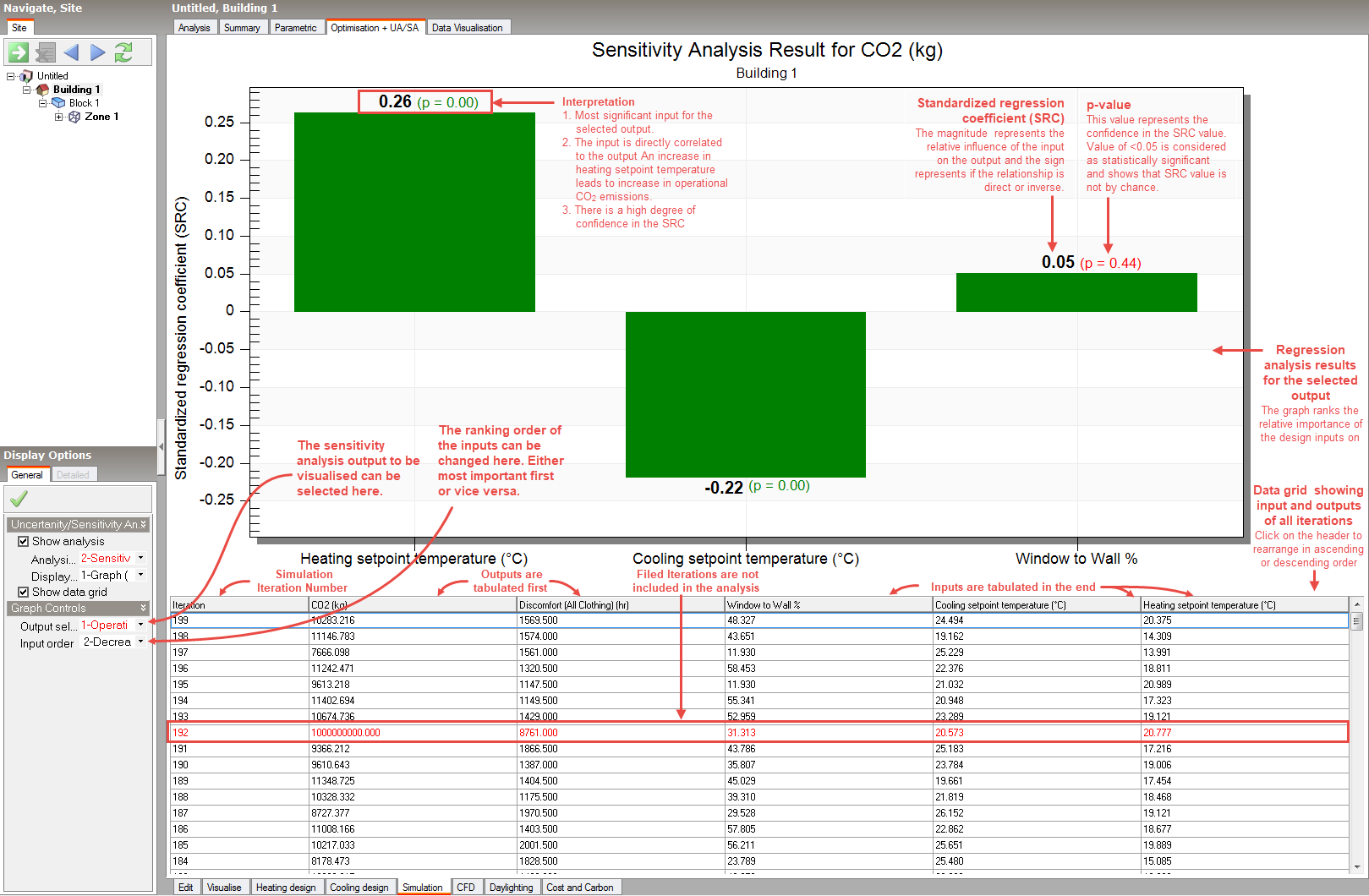Click the blue forward arrow icon
This screenshot has width=1369, height=896.
point(97,52)
